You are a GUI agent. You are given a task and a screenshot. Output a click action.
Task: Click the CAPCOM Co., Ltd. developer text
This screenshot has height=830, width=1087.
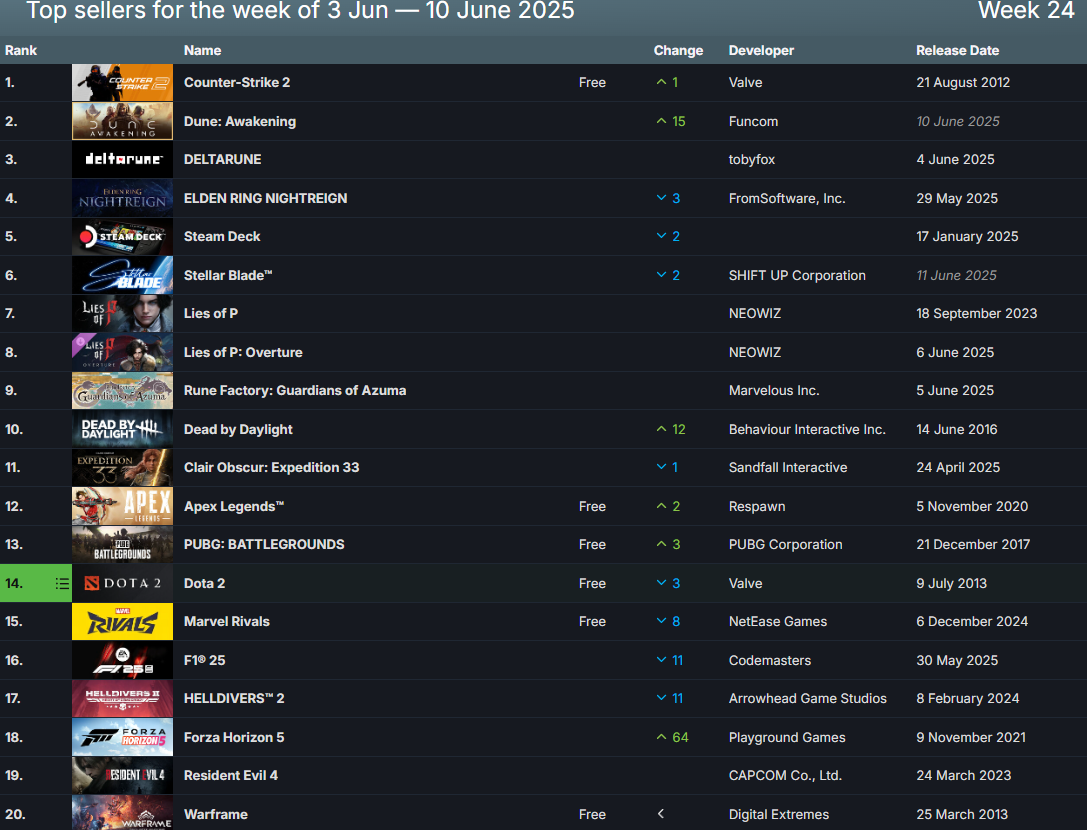785,775
